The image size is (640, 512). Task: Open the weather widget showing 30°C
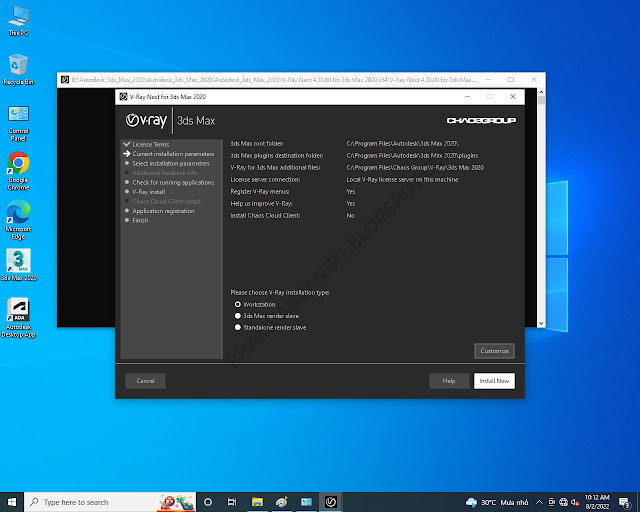(x=497, y=502)
